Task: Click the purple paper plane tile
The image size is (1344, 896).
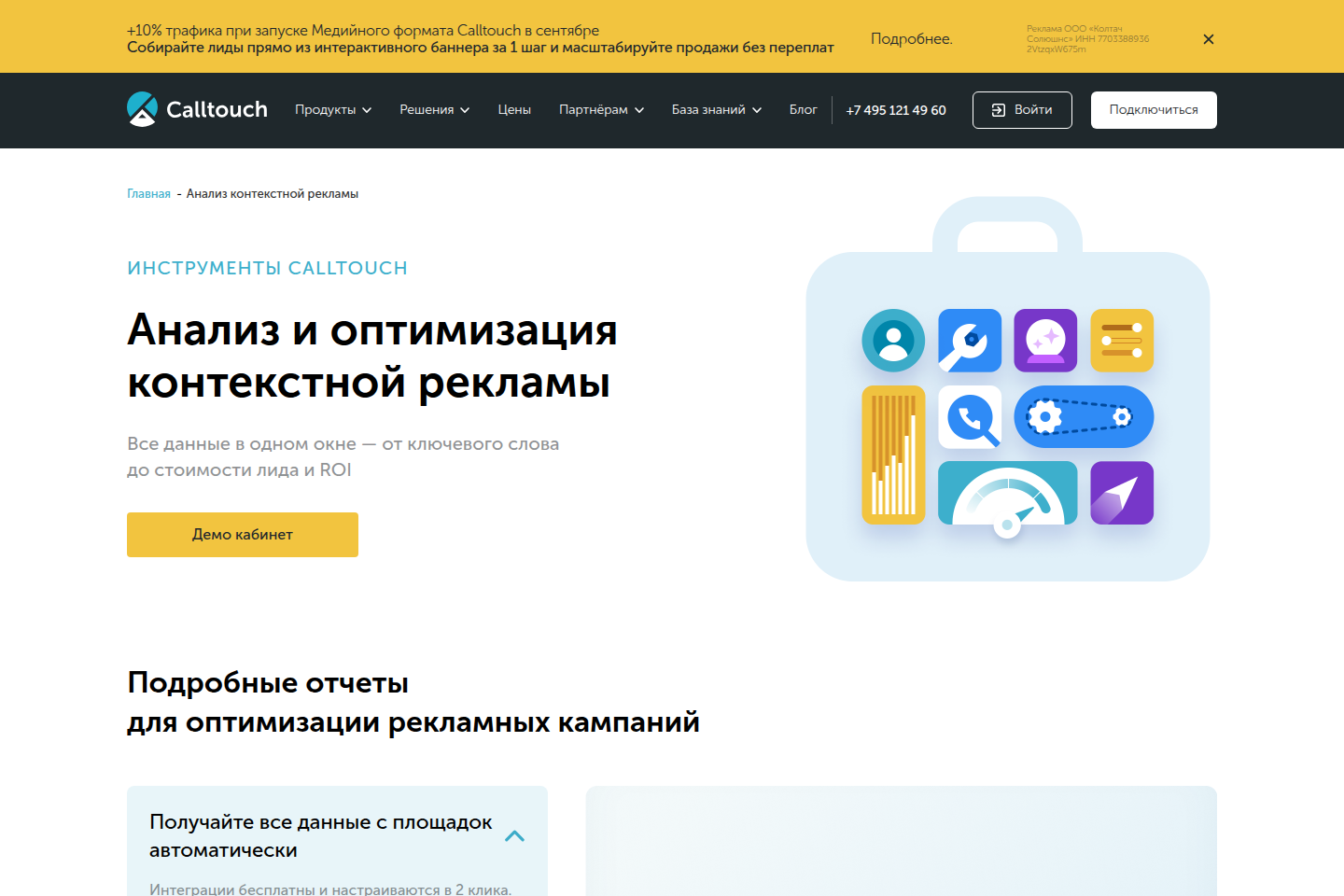Action: [1122, 493]
